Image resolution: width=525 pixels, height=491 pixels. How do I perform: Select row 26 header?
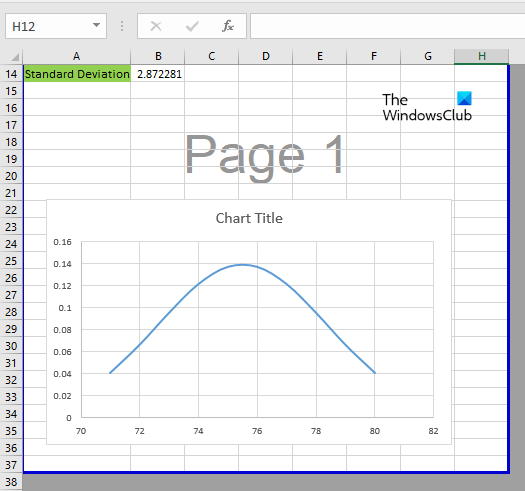[x=11, y=278]
